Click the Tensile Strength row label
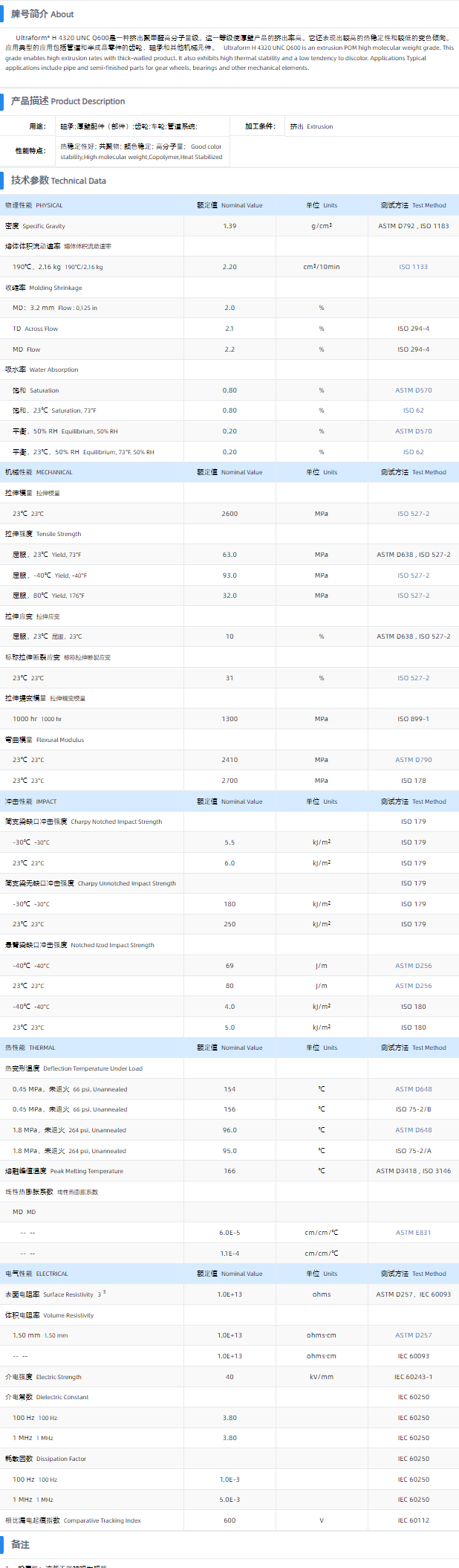Screen dimensions: 459x1568 [43, 534]
